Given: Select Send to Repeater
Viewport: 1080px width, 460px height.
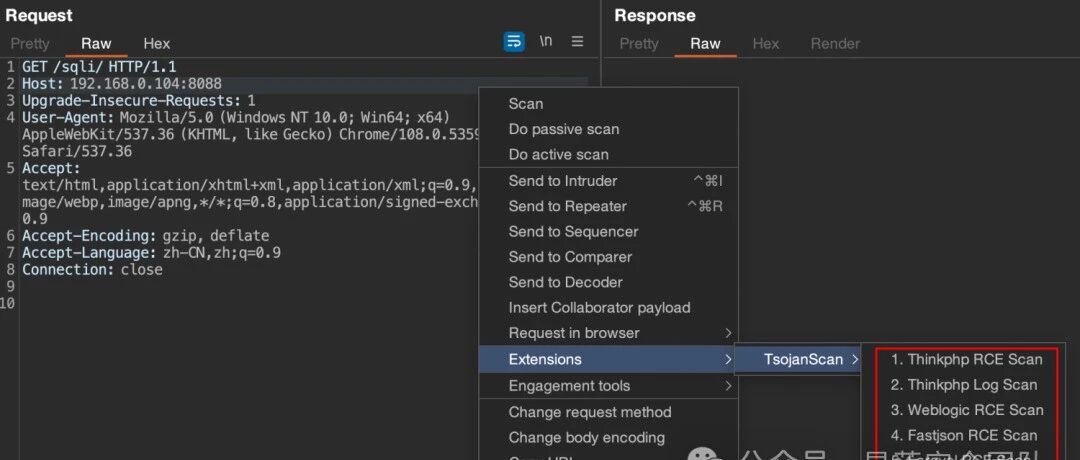Looking at the screenshot, I should pyautogui.click(x=608, y=207).
